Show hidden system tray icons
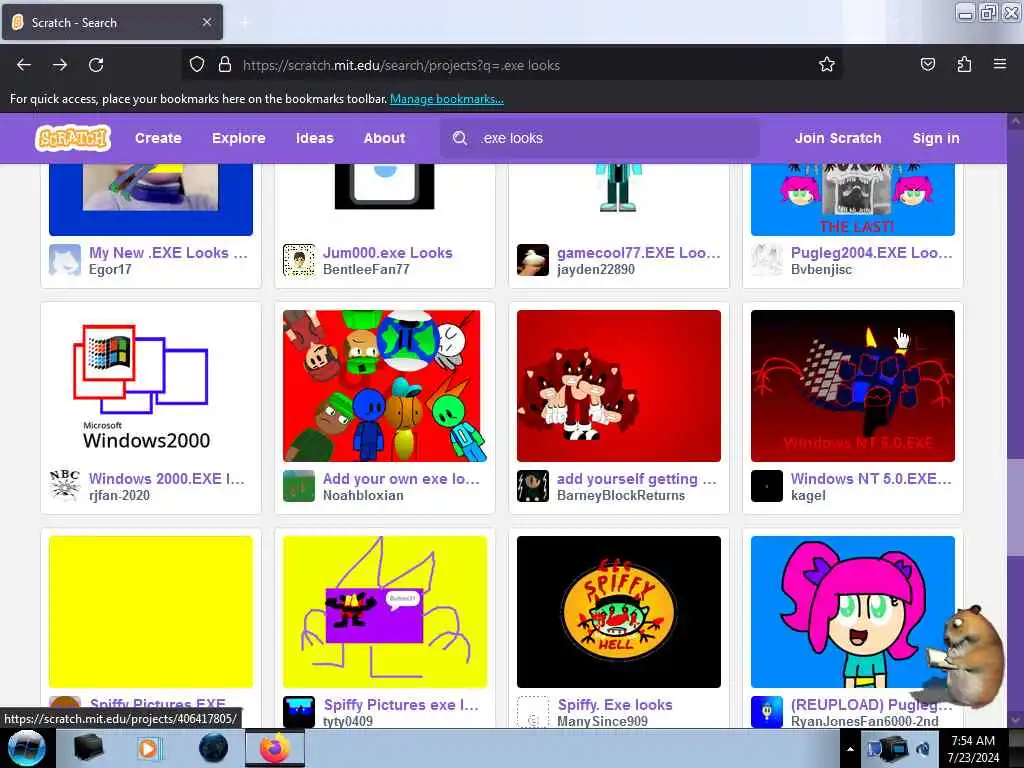Screen dimensions: 1024x768 [x=850, y=749]
